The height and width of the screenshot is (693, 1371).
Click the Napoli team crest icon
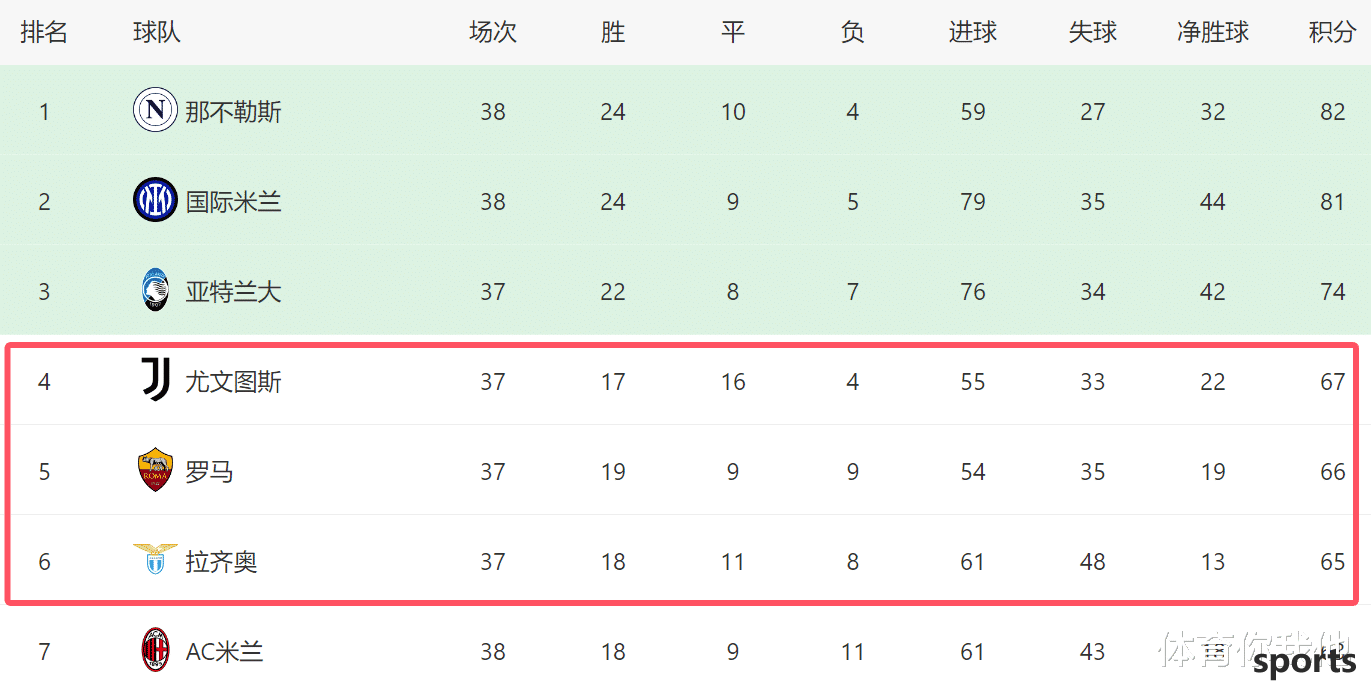[x=155, y=110]
